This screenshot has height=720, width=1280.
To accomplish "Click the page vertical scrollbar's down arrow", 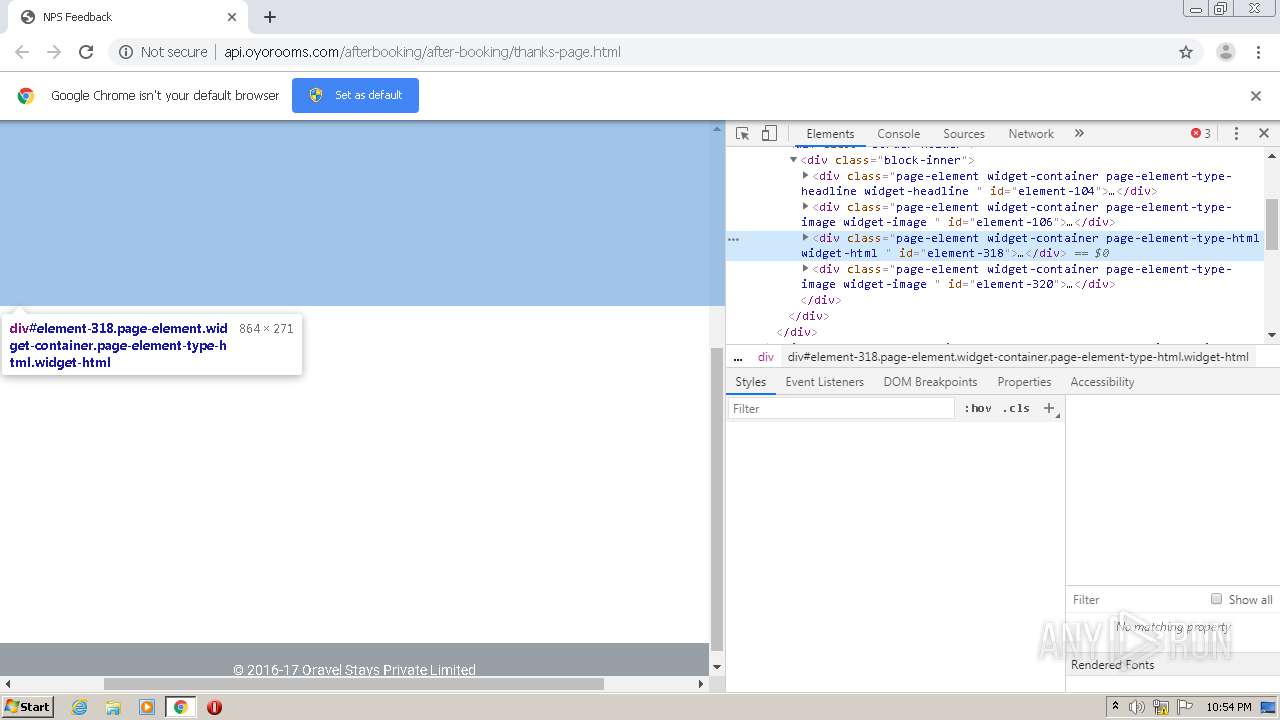I will pyautogui.click(x=716, y=667).
